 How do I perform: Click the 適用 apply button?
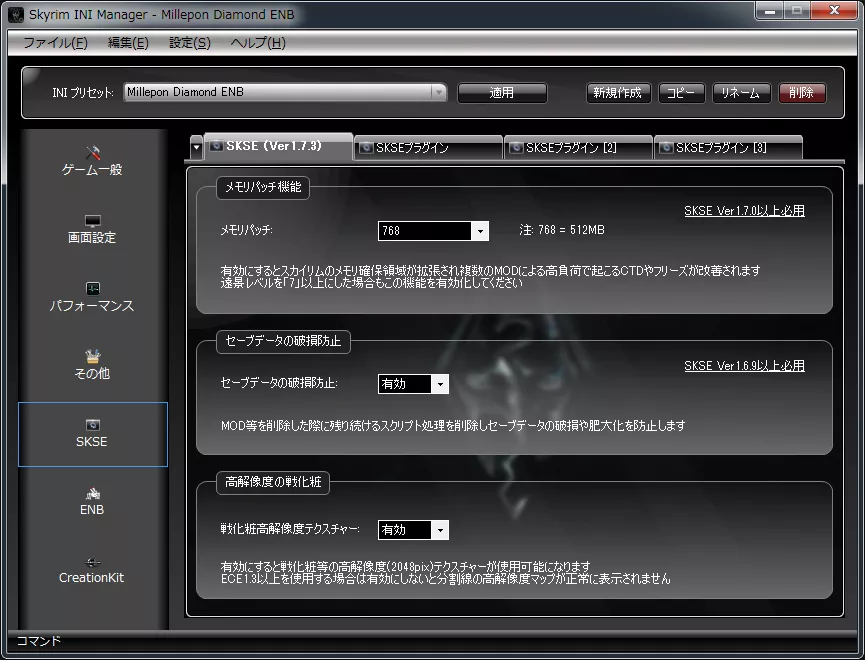coord(502,93)
